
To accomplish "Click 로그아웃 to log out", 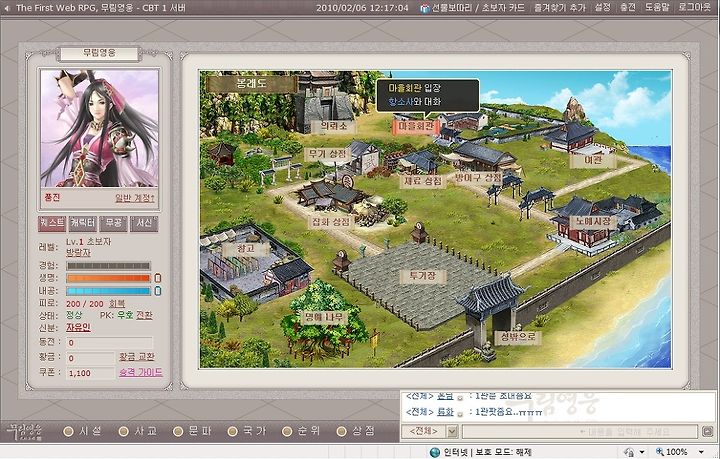I will coord(694,8).
